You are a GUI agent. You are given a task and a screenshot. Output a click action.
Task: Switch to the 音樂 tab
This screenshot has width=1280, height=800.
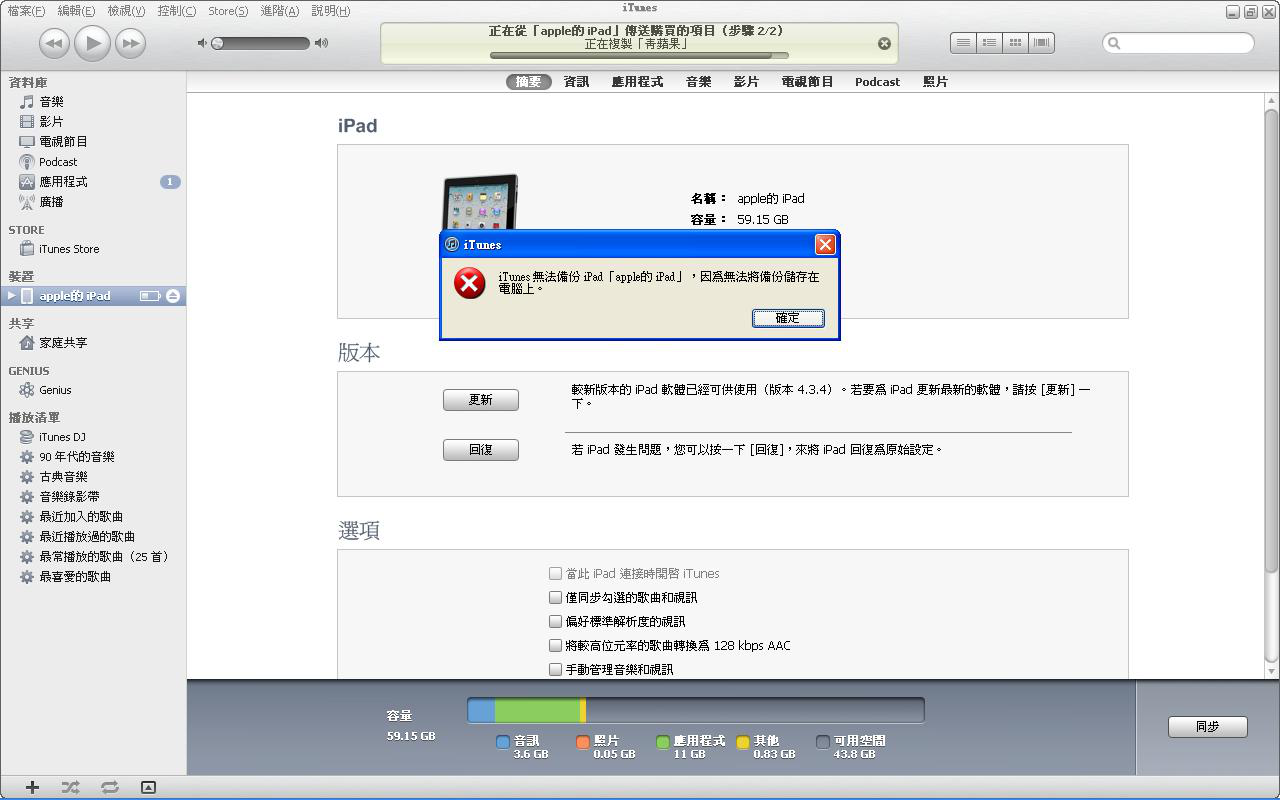(x=699, y=82)
